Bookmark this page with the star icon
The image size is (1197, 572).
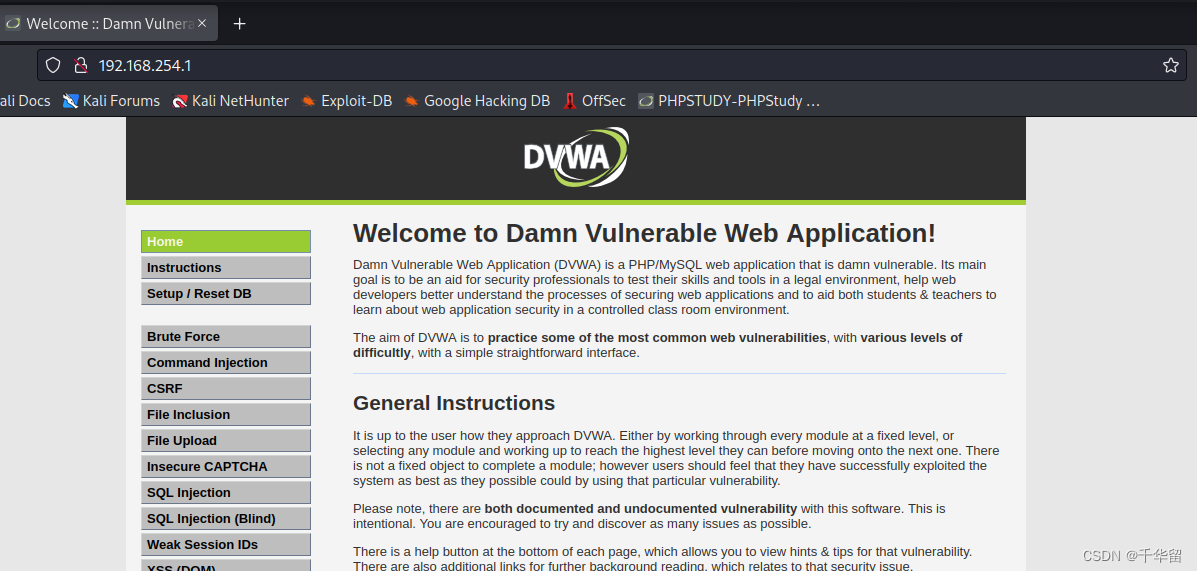(x=1170, y=66)
